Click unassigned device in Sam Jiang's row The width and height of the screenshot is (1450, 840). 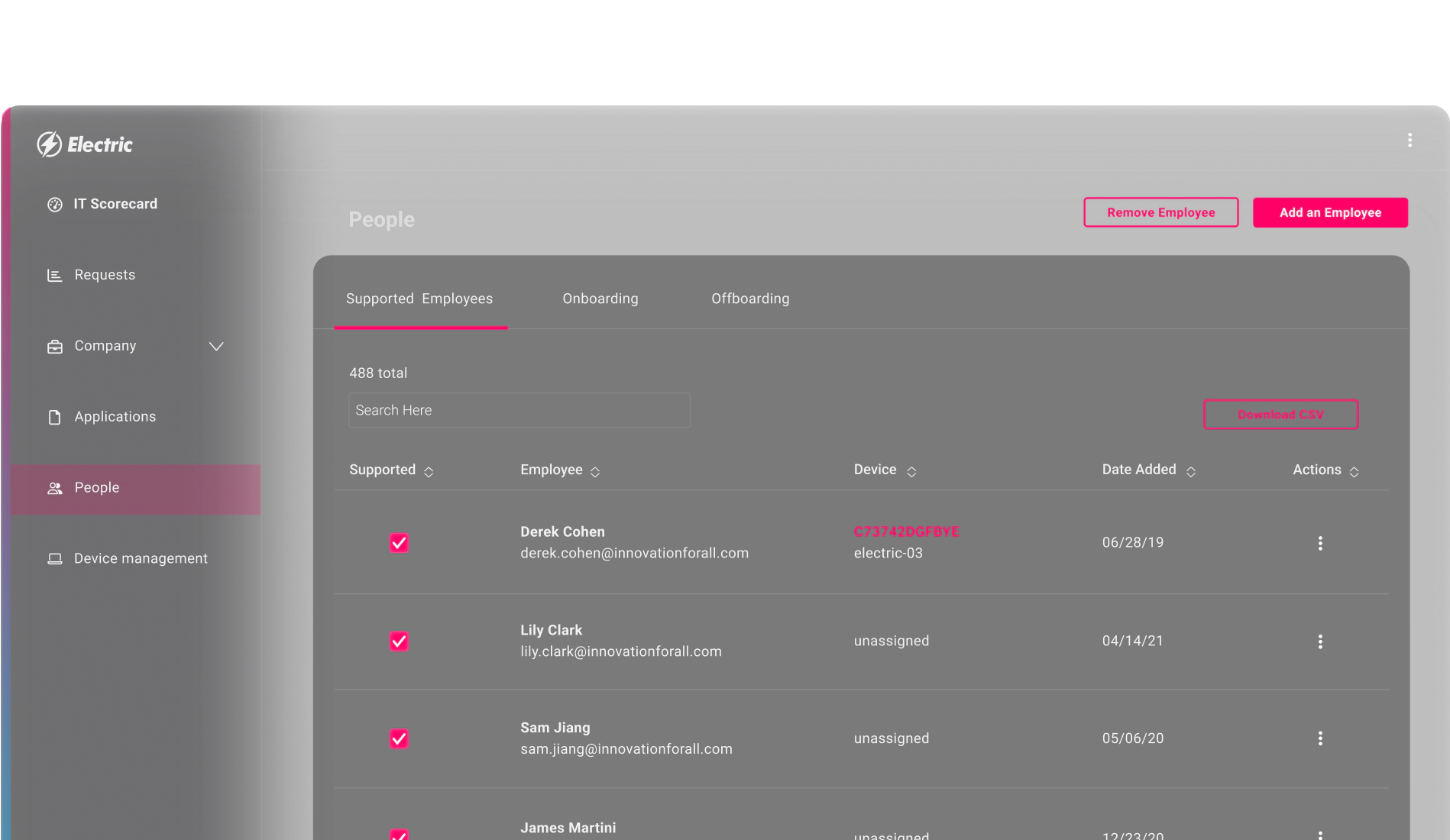[891, 738]
